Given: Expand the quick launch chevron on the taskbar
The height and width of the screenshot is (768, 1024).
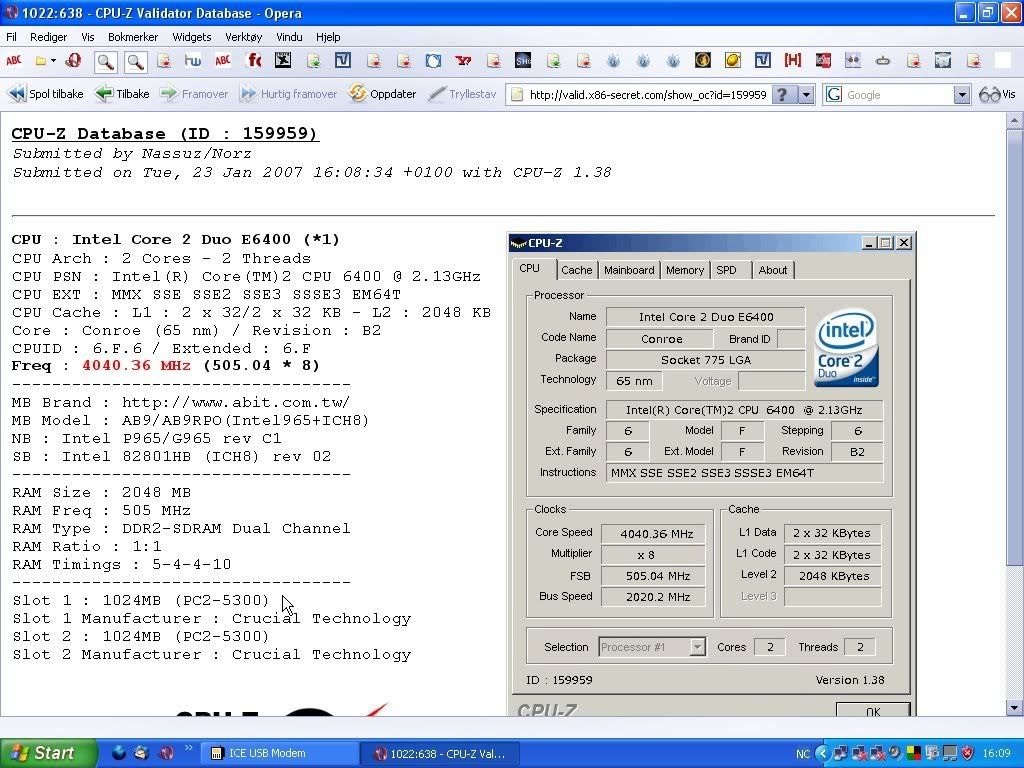Looking at the screenshot, I should [189, 748].
